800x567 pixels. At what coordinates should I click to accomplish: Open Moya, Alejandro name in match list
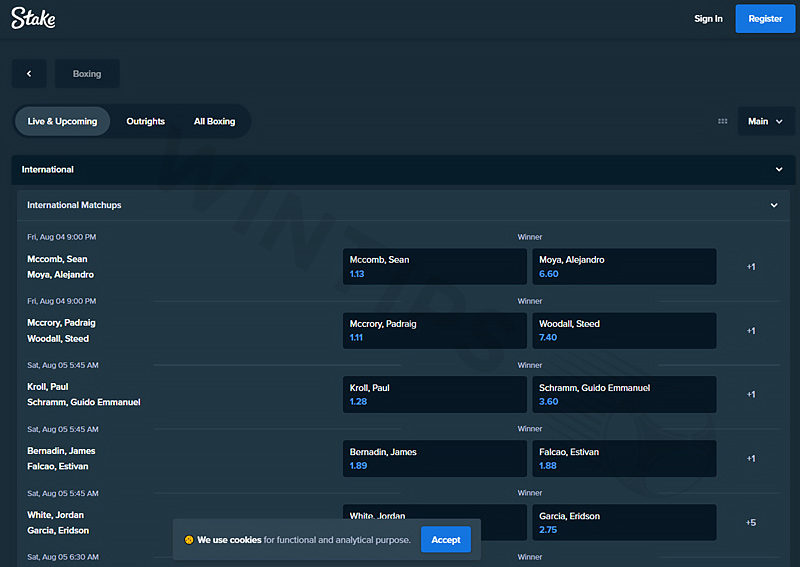[x=60, y=275]
